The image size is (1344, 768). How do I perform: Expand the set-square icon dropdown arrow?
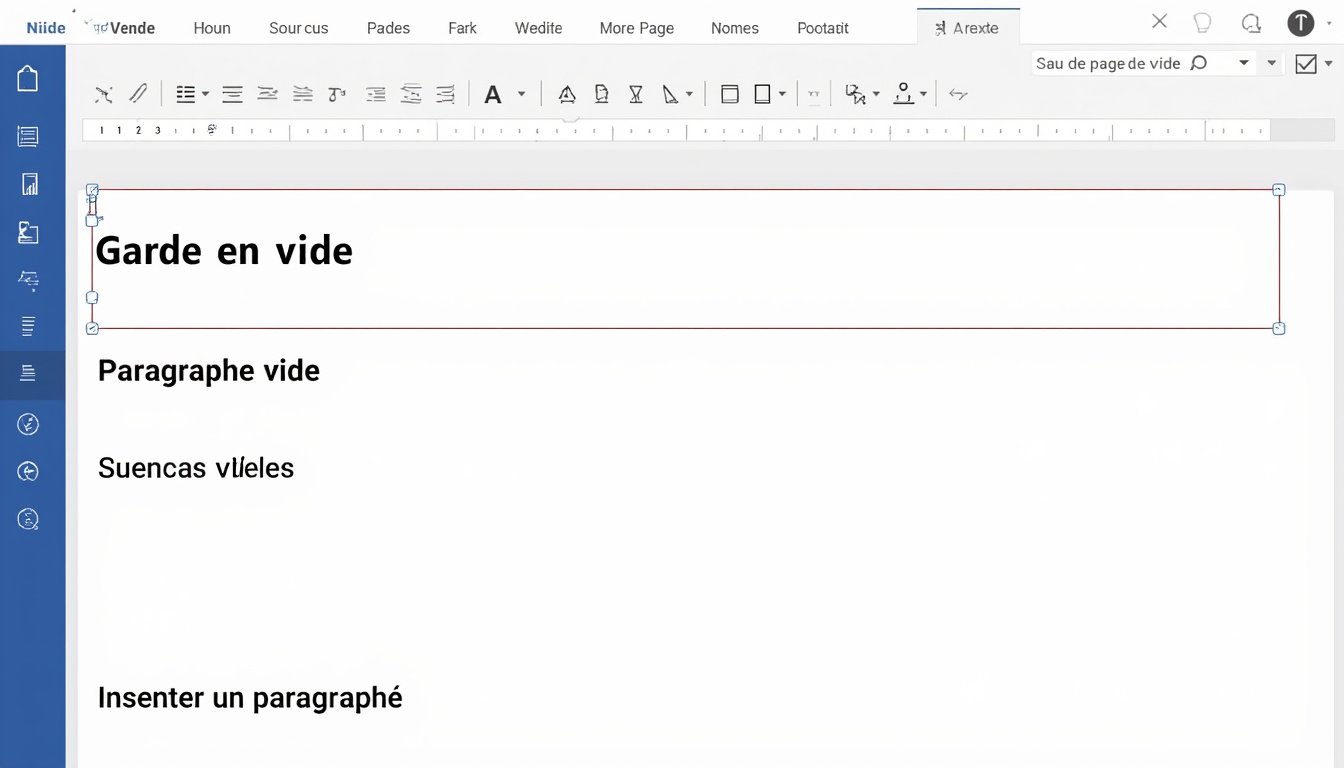click(689, 95)
